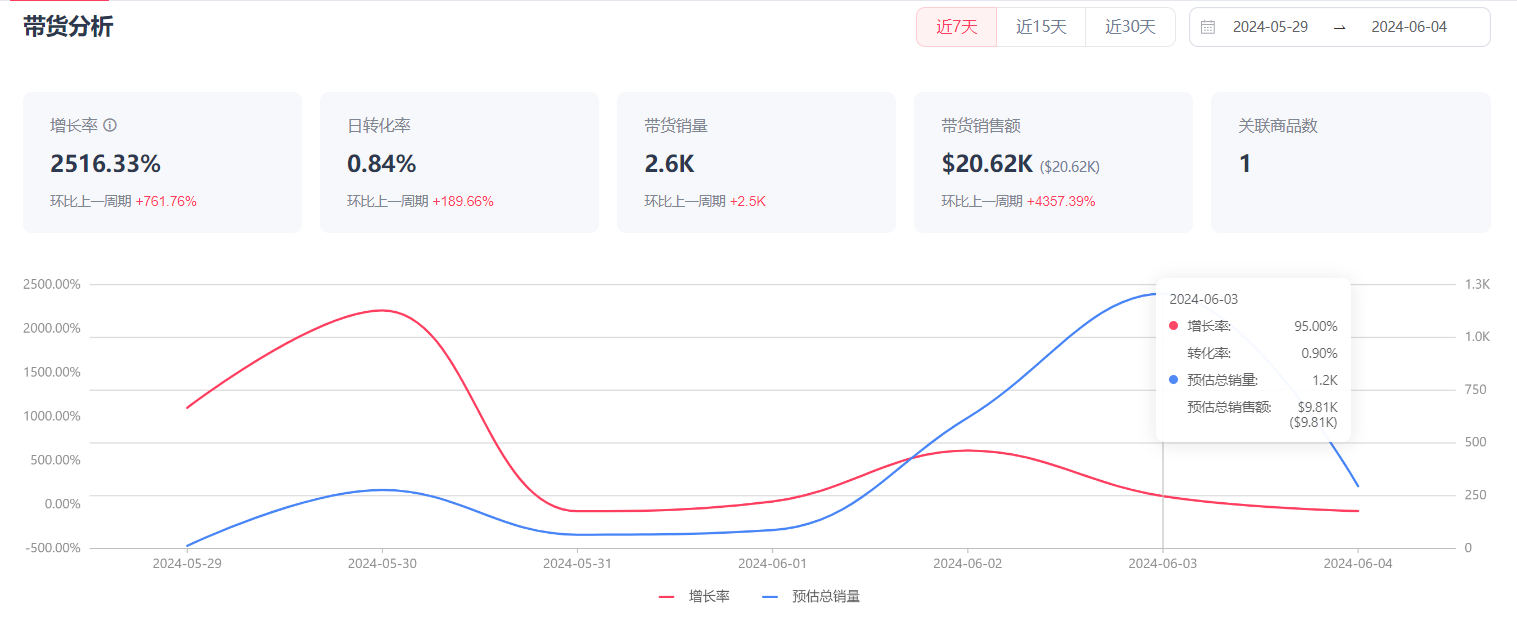Click the arrow between the two dates

[1339, 27]
